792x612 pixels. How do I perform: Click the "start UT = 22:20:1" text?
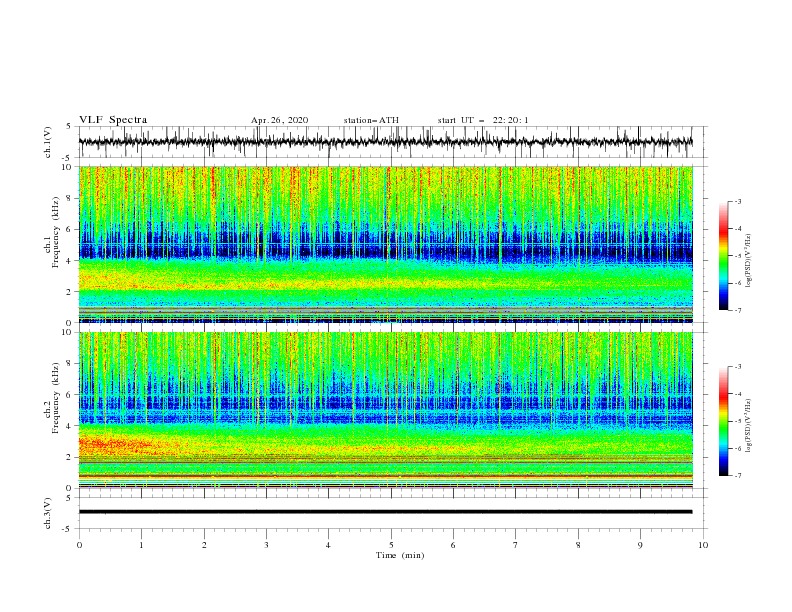(483, 120)
